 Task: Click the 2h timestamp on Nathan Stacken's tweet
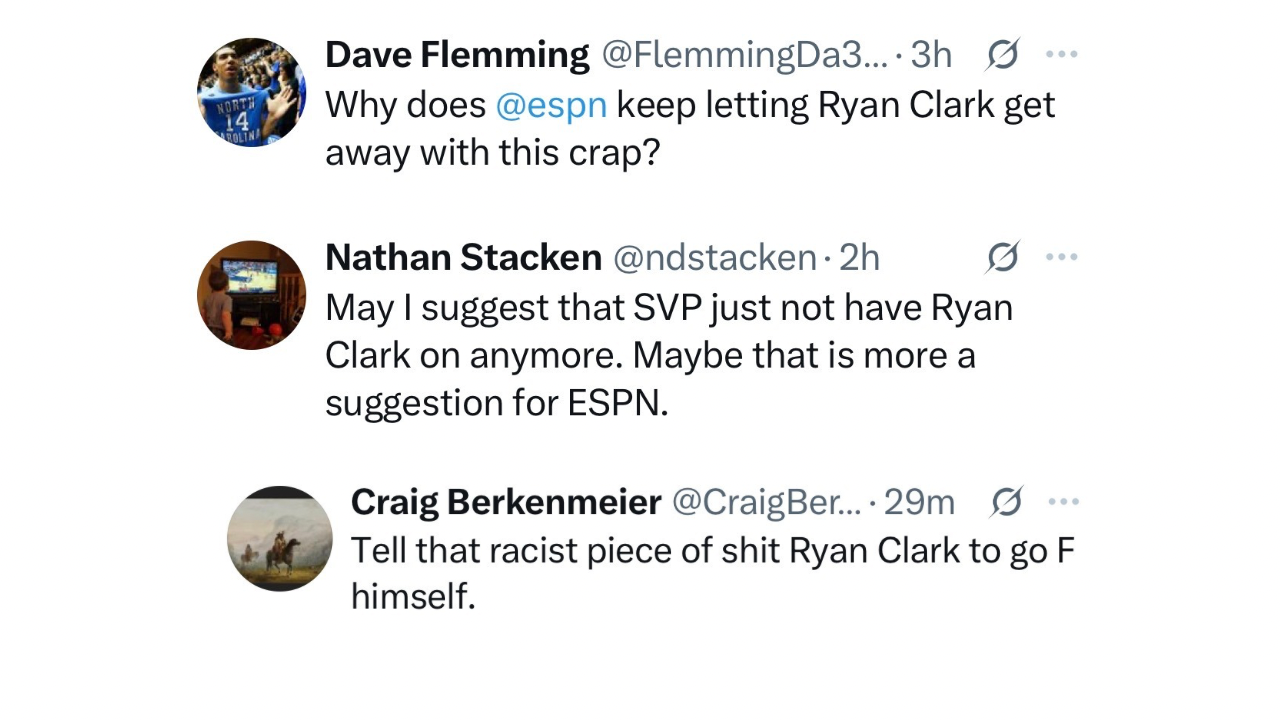point(860,257)
